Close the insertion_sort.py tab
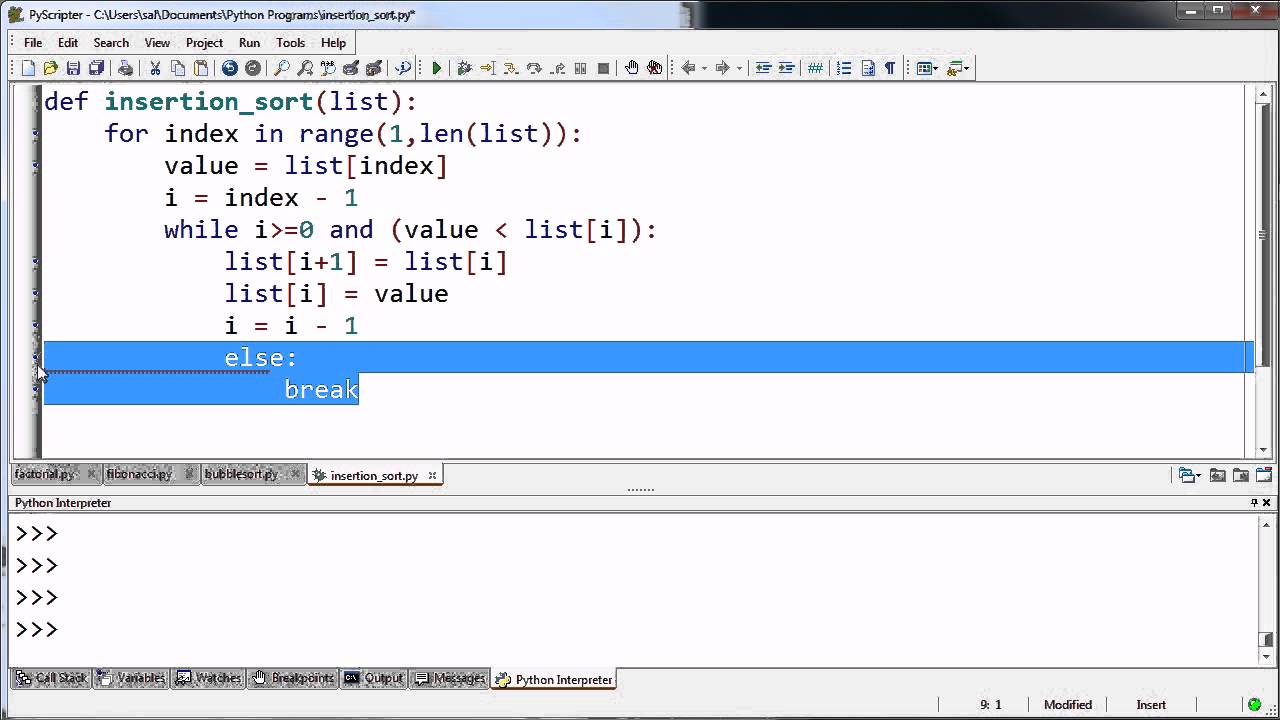Viewport: 1280px width, 720px height. 433,476
